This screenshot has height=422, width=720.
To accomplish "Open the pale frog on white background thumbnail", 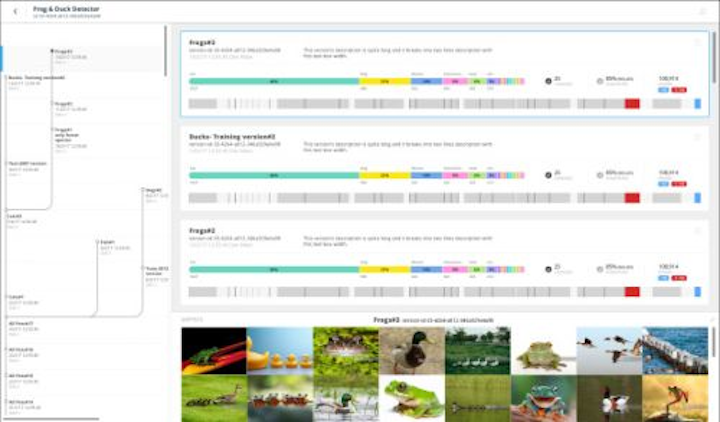I will [x=543, y=350].
